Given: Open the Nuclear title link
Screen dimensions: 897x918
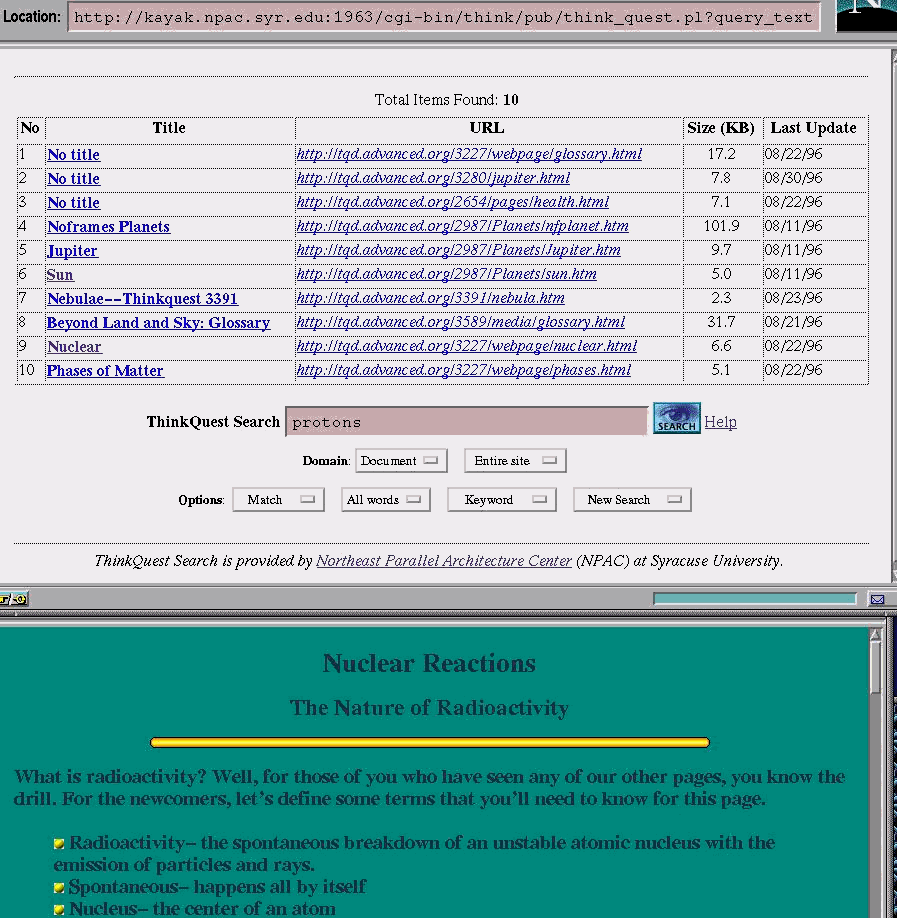Looking at the screenshot, I should (x=74, y=347).
